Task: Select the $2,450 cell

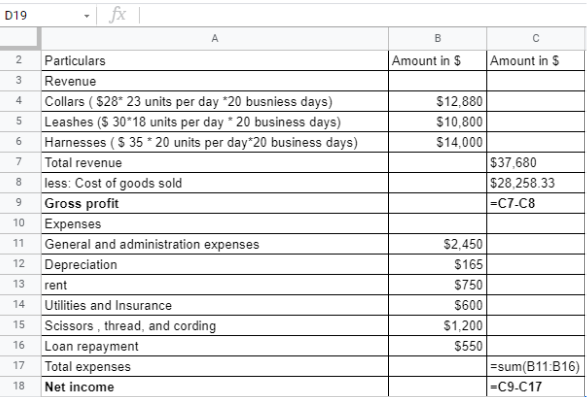Action: tap(438, 244)
